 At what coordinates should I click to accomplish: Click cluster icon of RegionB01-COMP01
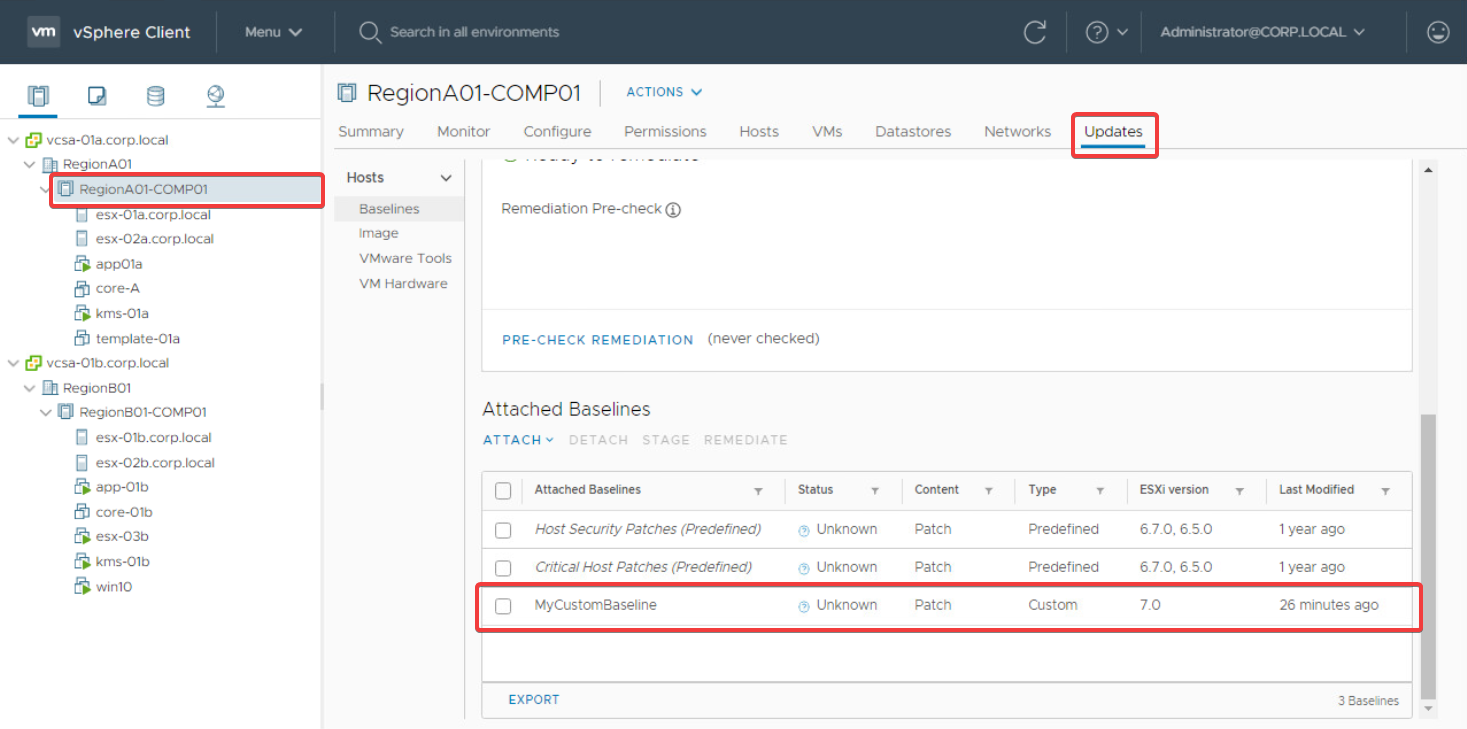click(x=66, y=412)
